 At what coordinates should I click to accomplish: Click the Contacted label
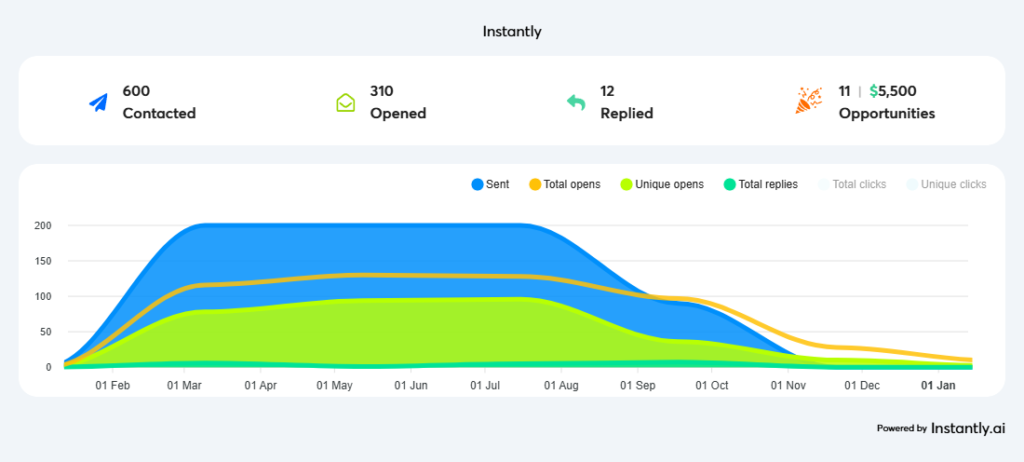pyautogui.click(x=159, y=113)
